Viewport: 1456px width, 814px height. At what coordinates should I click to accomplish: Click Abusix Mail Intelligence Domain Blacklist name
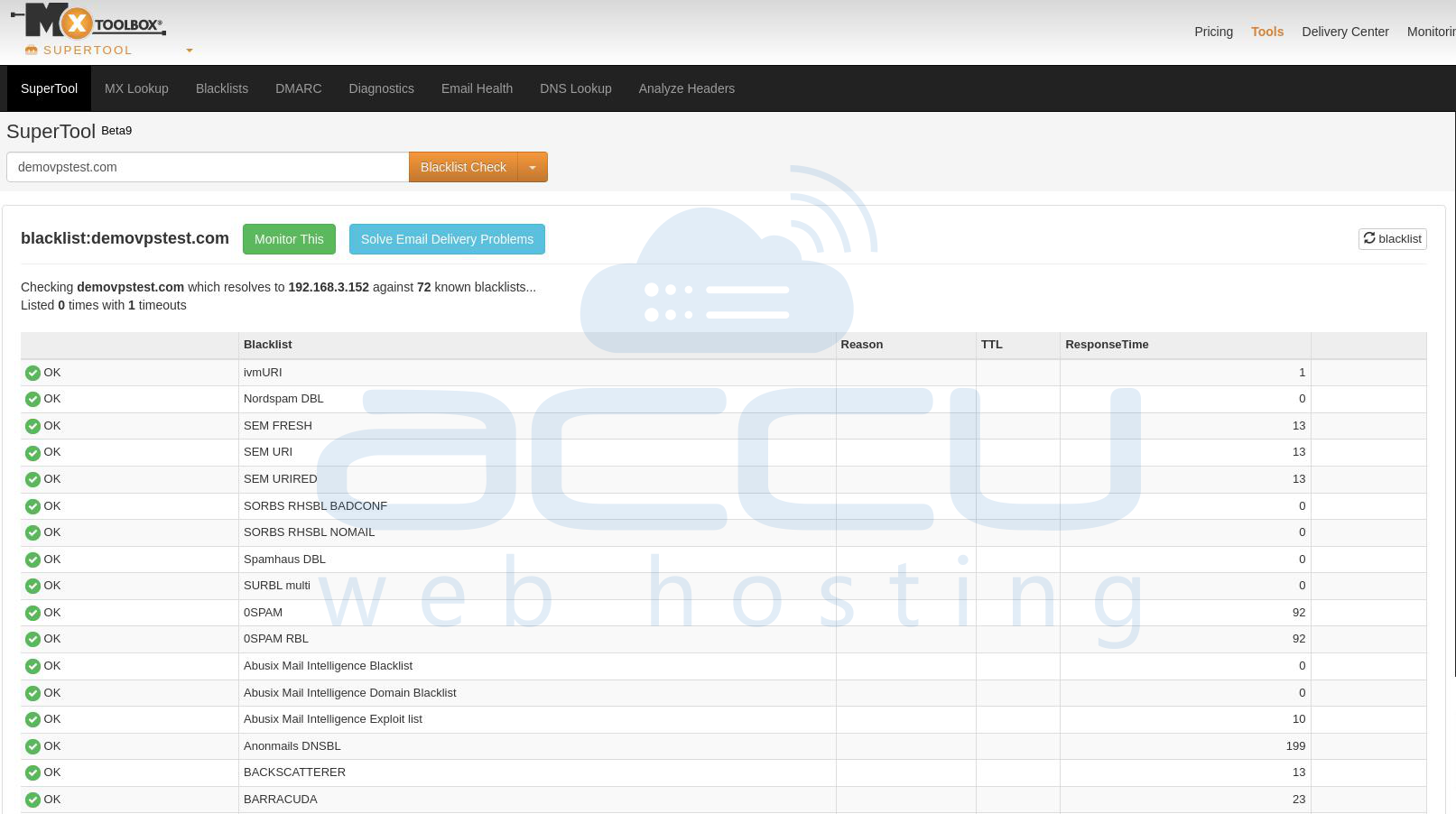tap(350, 692)
